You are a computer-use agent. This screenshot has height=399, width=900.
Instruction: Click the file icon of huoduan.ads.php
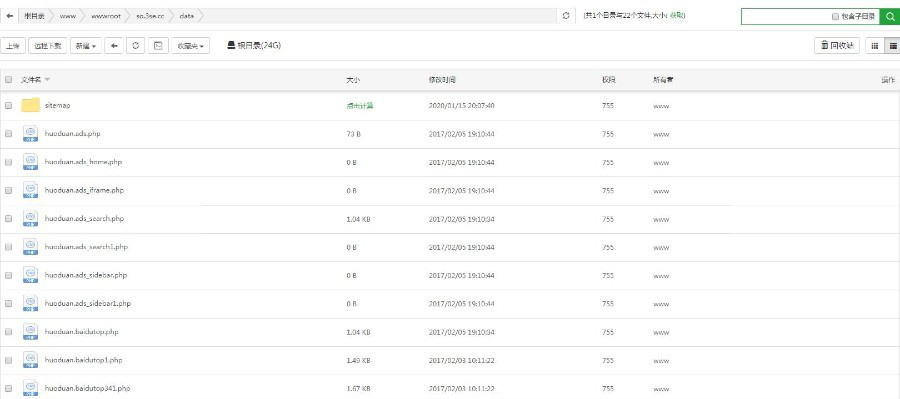[x=30, y=133]
